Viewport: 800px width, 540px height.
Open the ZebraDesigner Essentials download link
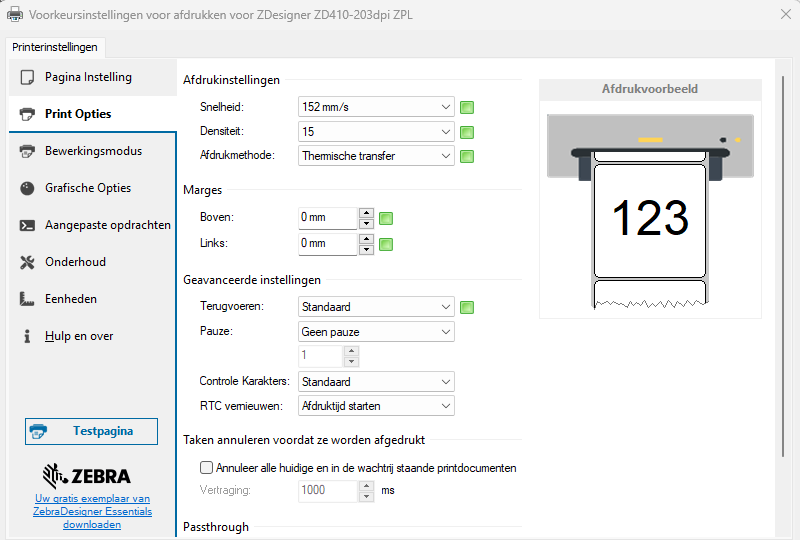93,511
